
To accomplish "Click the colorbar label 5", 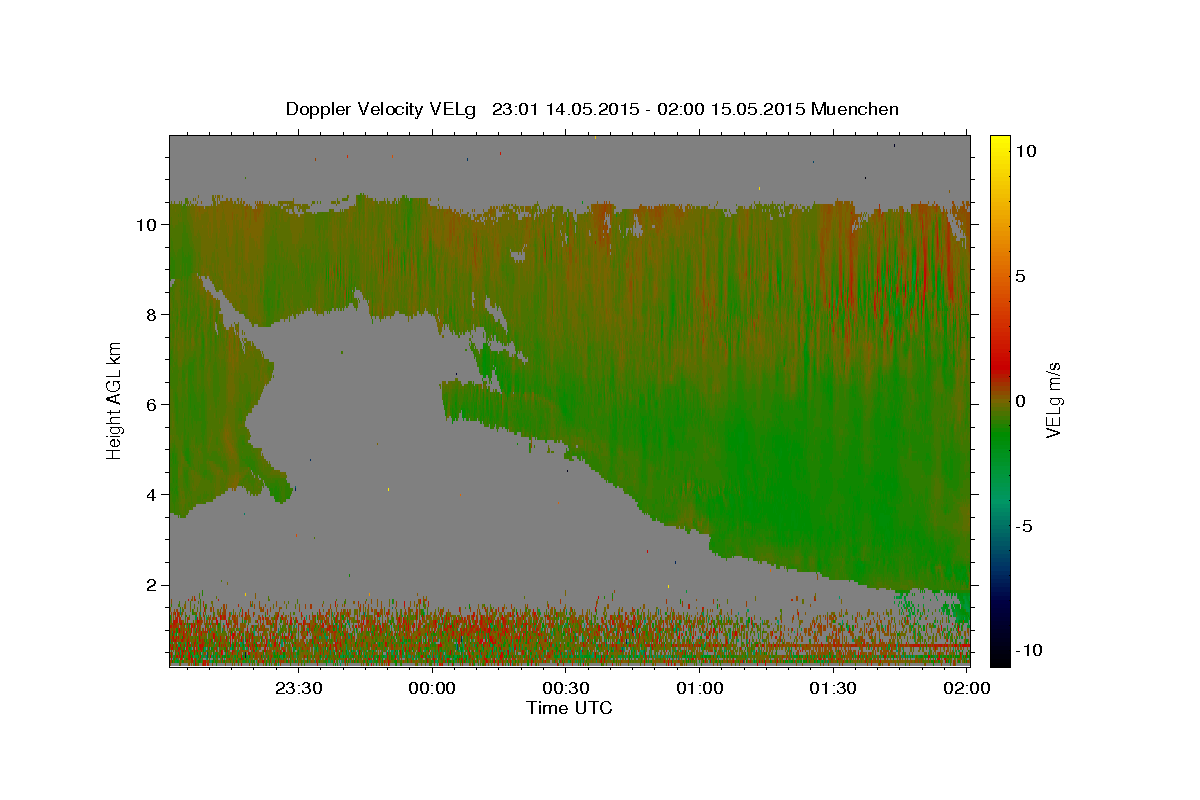I will [1022, 276].
